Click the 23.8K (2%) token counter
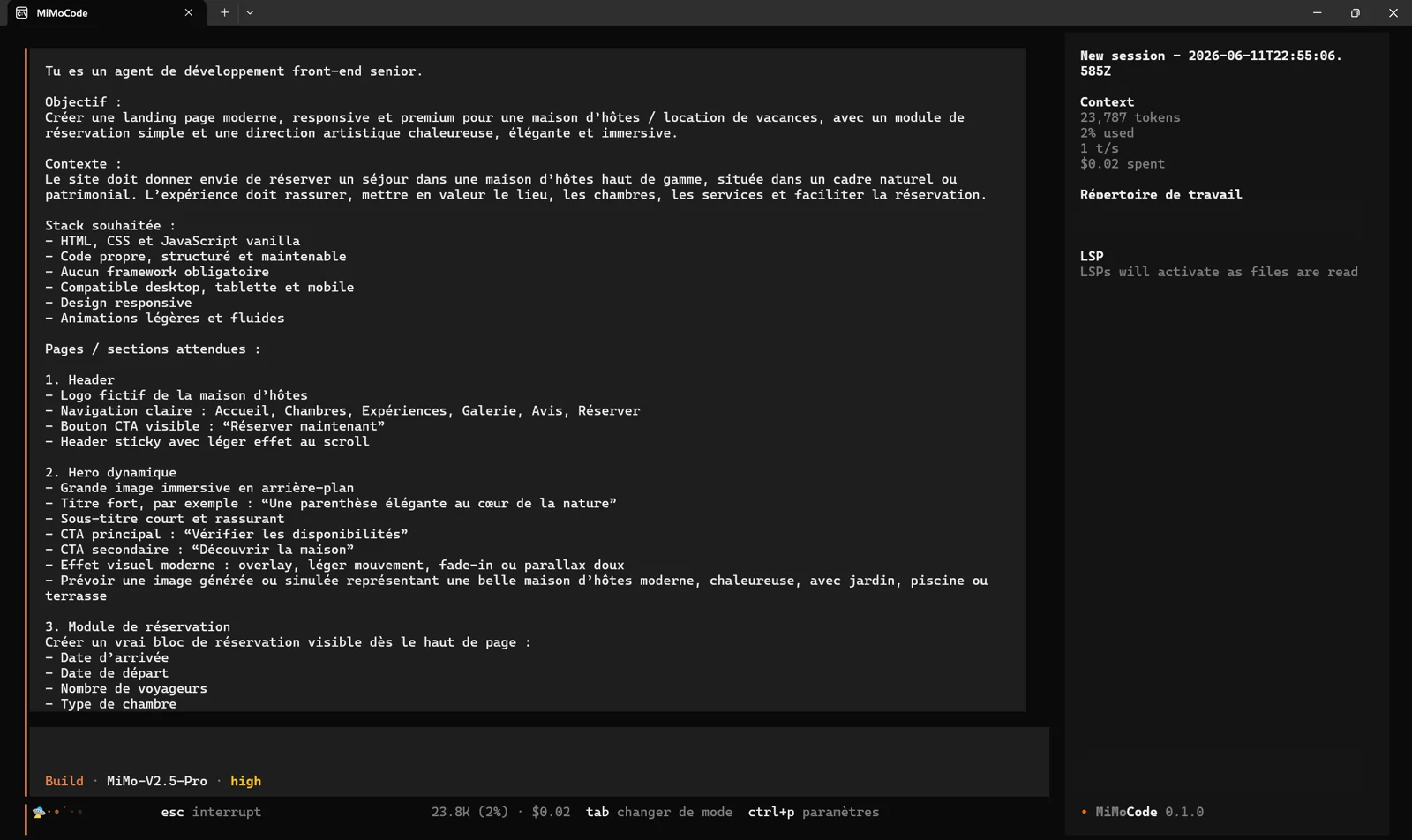 (x=469, y=812)
